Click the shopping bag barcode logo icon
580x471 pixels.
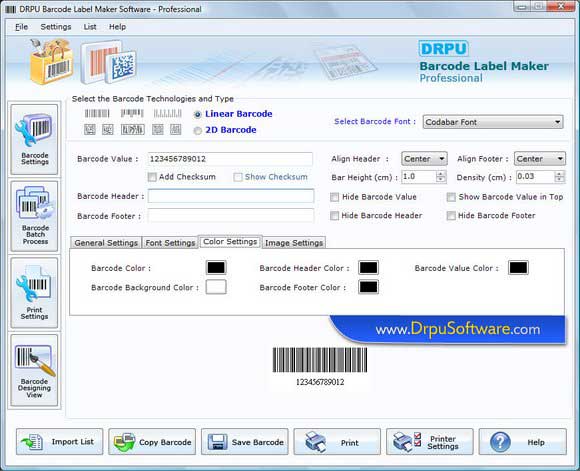click(x=51, y=61)
